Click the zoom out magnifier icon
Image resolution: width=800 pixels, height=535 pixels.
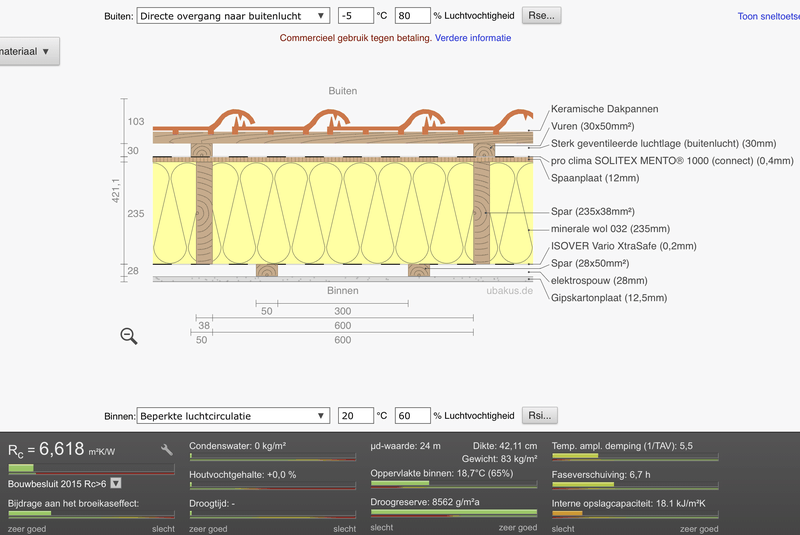click(129, 336)
